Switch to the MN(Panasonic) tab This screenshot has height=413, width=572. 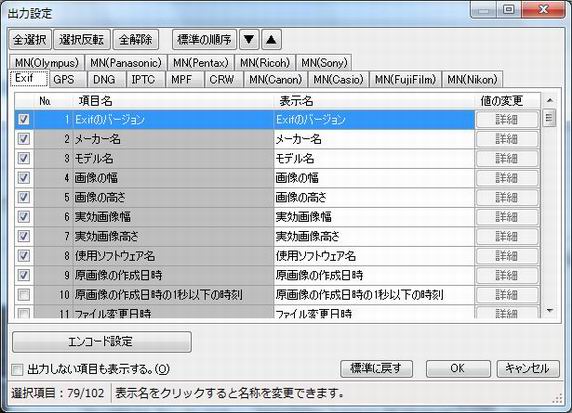[126, 63]
